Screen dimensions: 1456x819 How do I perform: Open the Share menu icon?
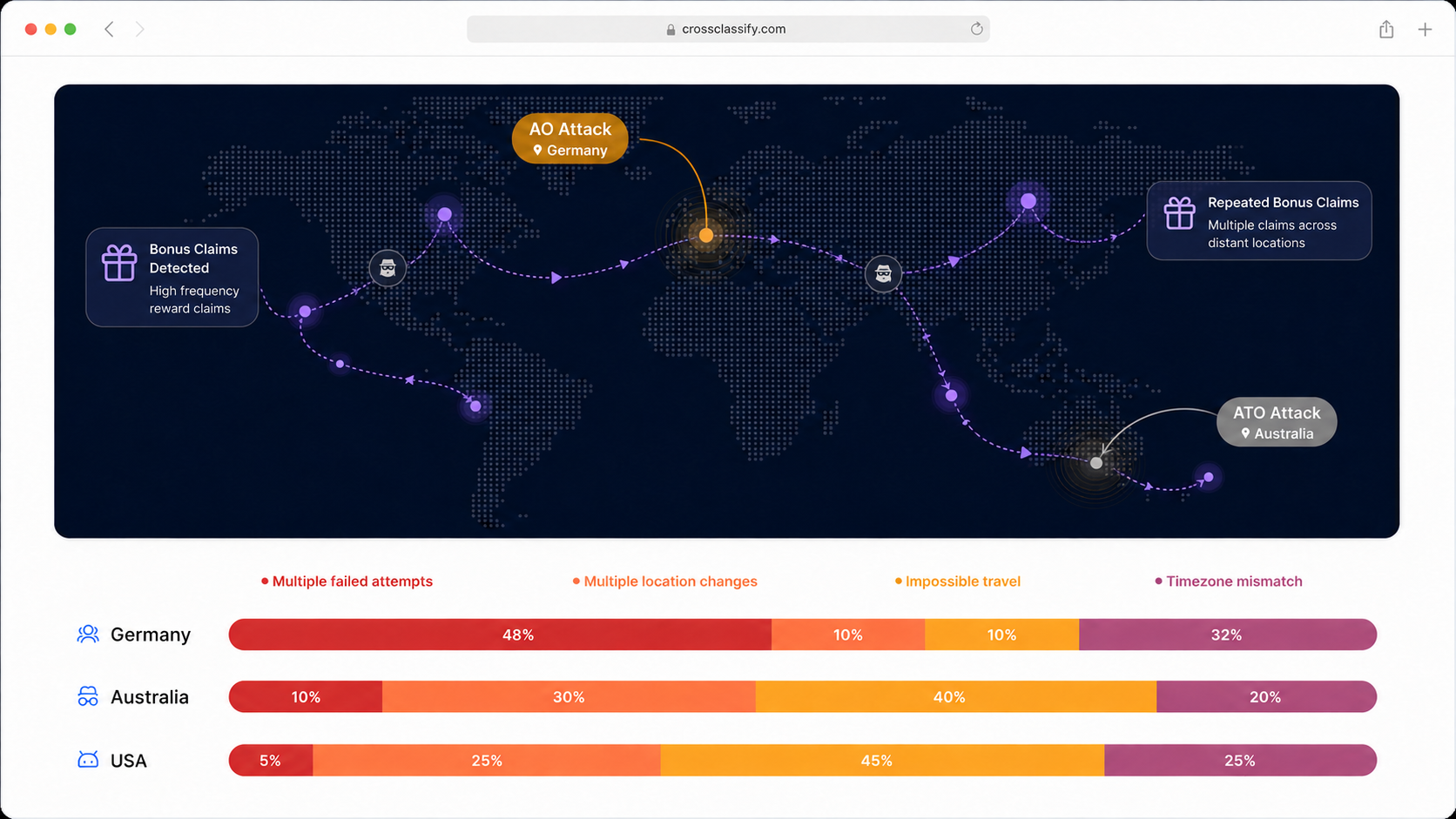pos(1386,30)
